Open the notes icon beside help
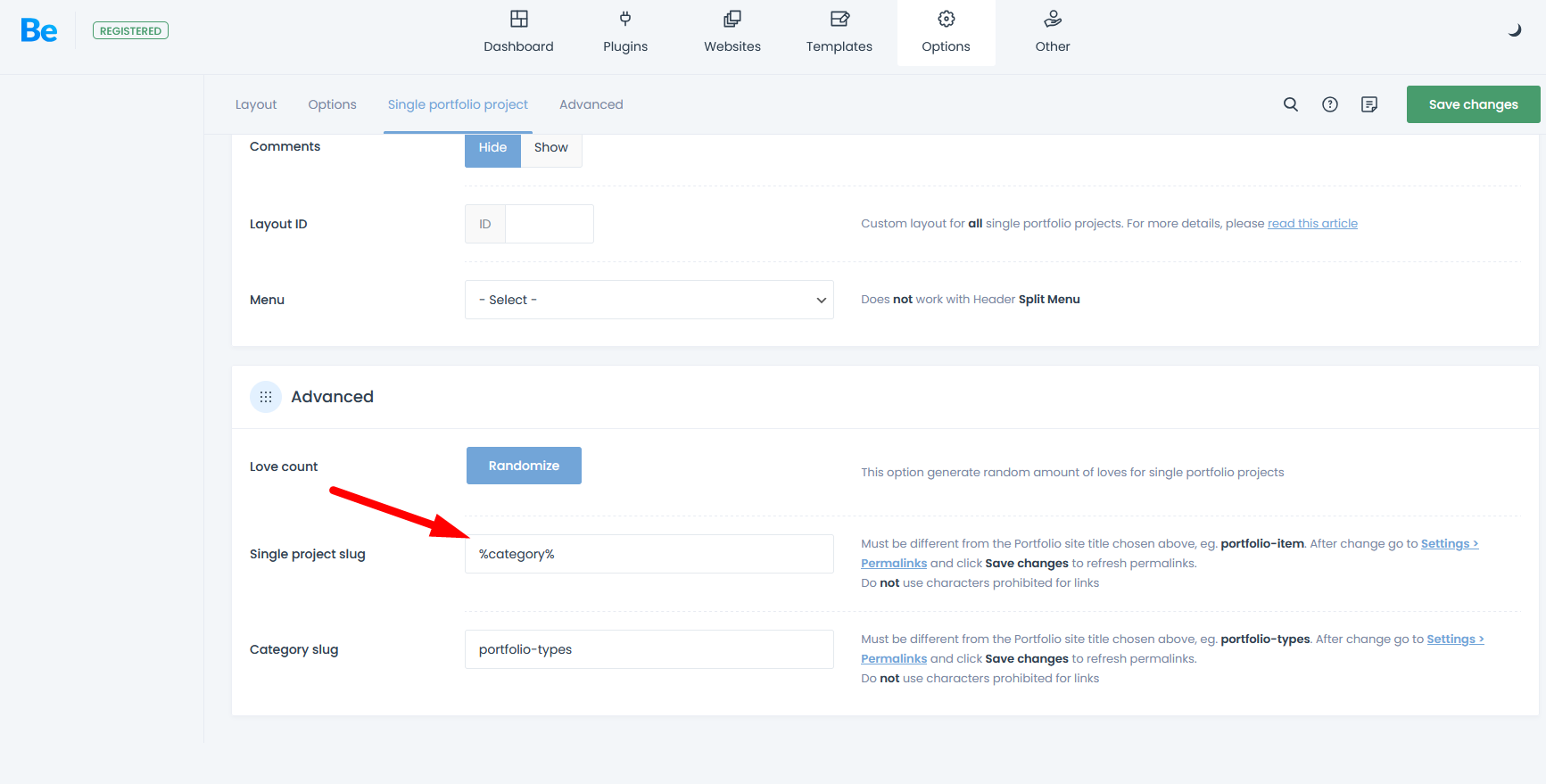Viewport: 1546px width, 784px height. [1368, 104]
